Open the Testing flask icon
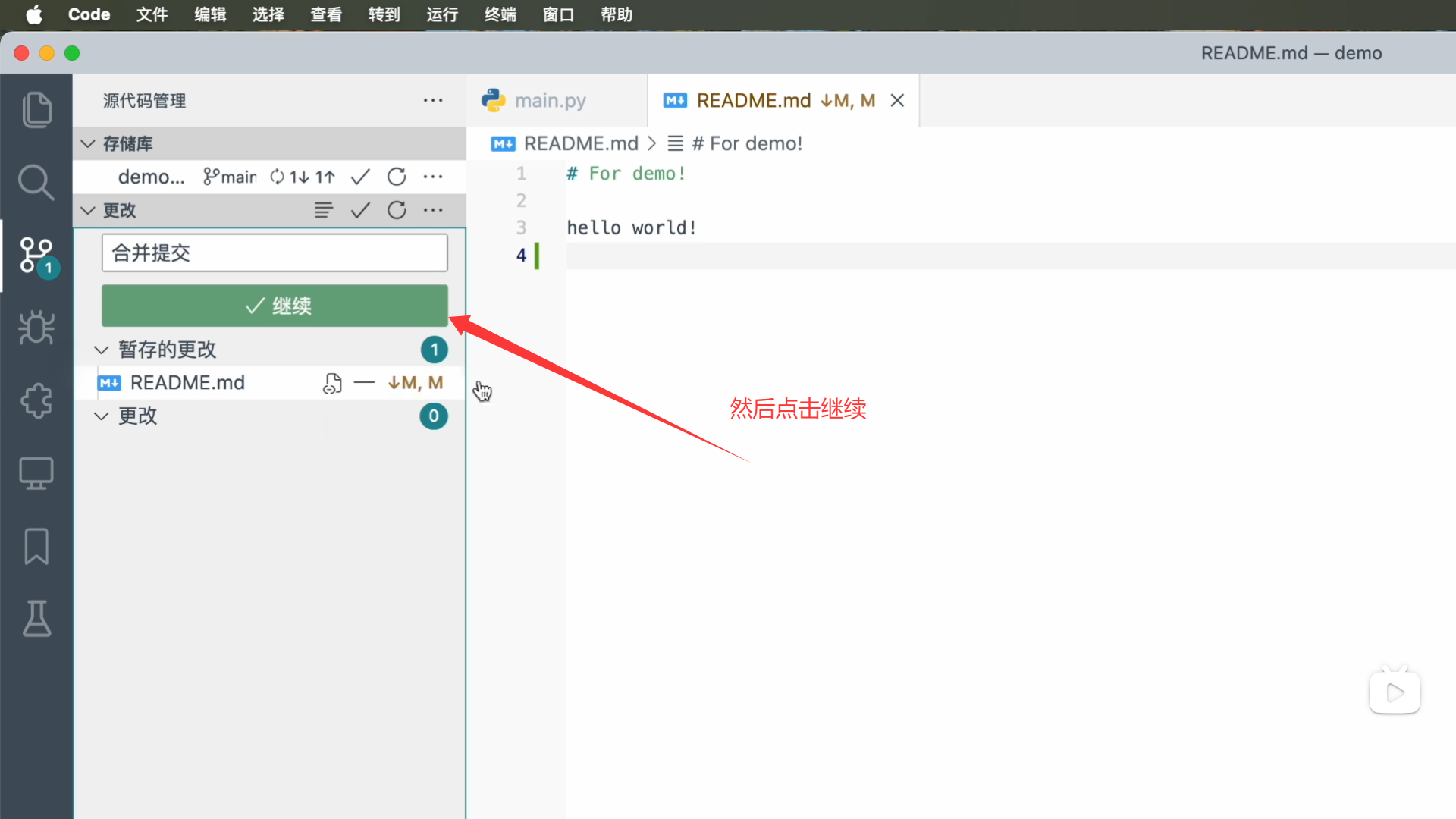The width and height of the screenshot is (1456, 819). pos(36,619)
